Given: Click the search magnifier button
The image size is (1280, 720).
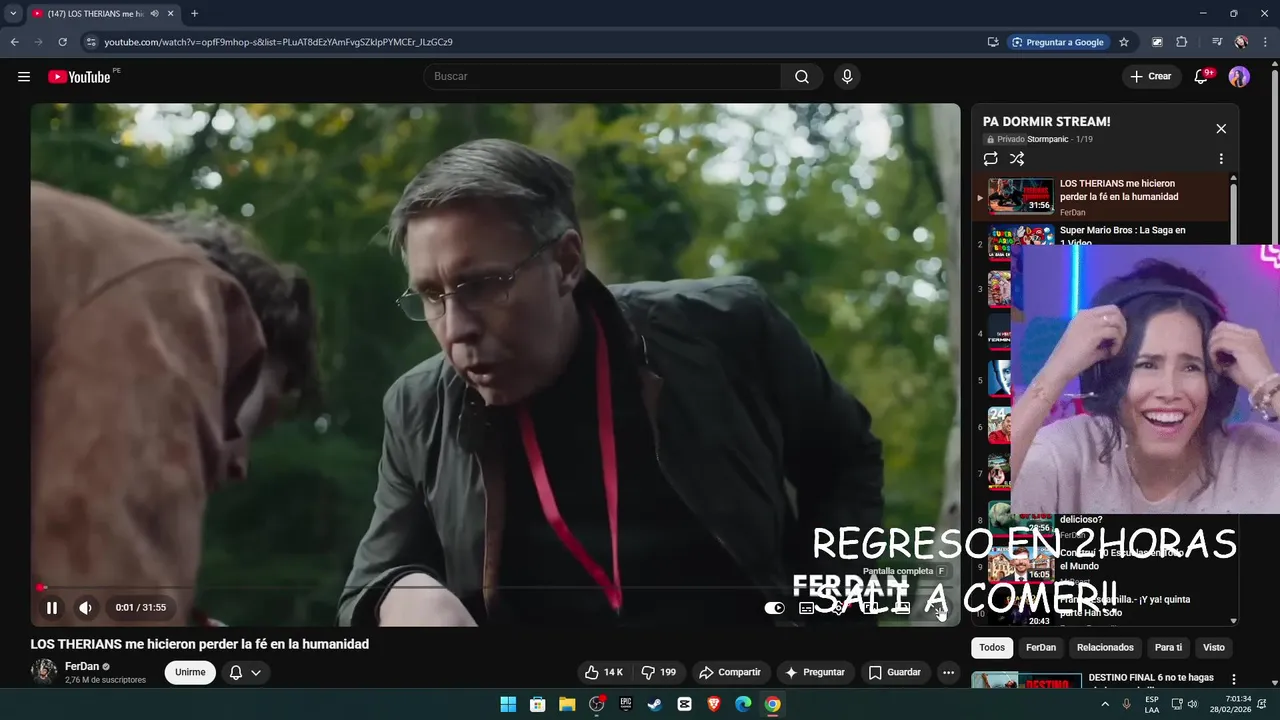Looking at the screenshot, I should click(x=802, y=77).
